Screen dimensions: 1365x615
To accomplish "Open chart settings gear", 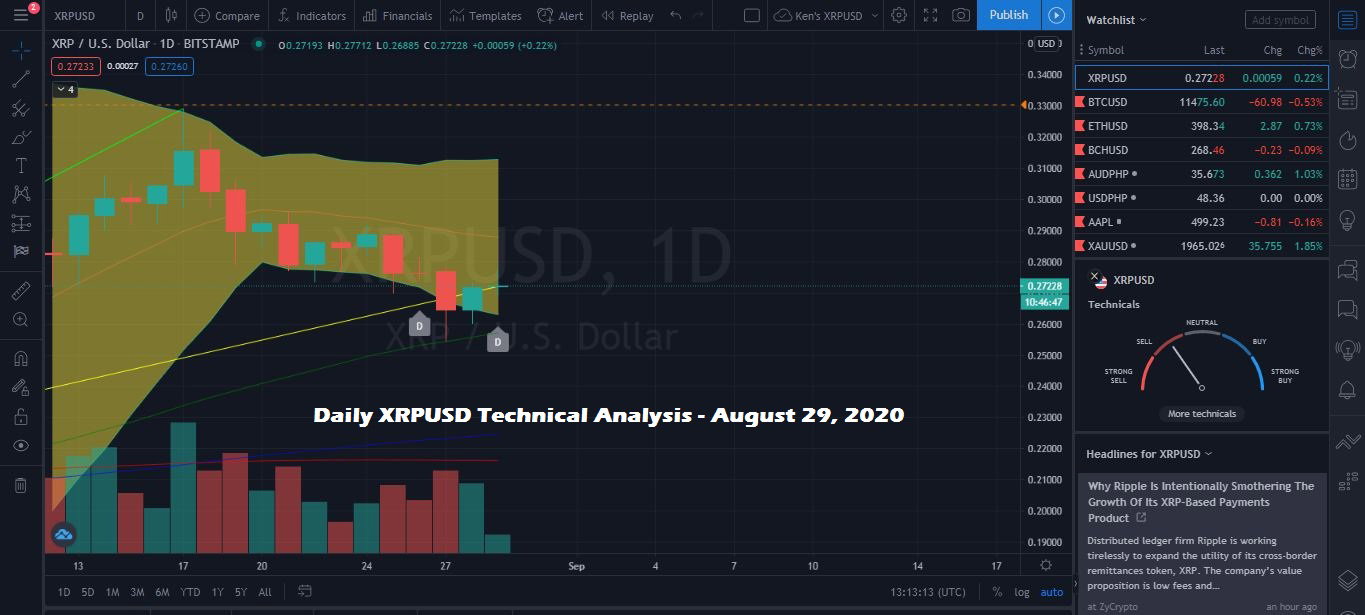I will click(899, 15).
